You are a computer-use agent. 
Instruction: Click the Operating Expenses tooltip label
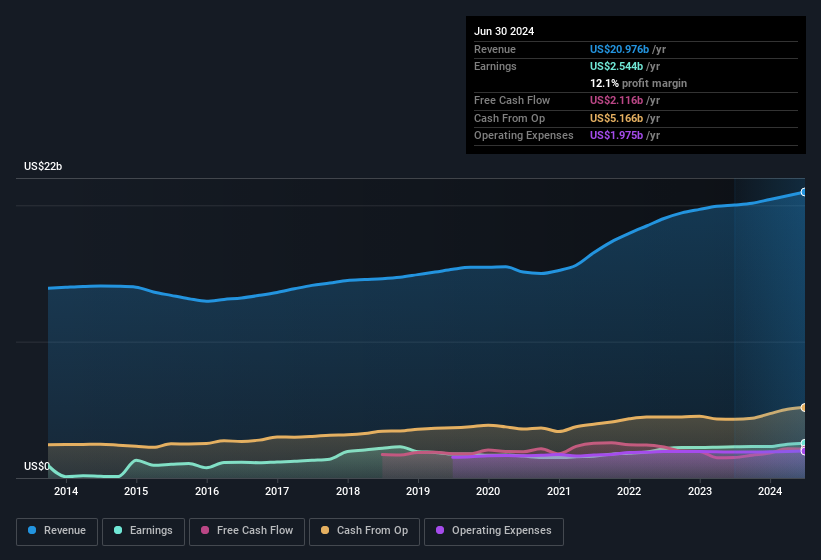coord(524,136)
